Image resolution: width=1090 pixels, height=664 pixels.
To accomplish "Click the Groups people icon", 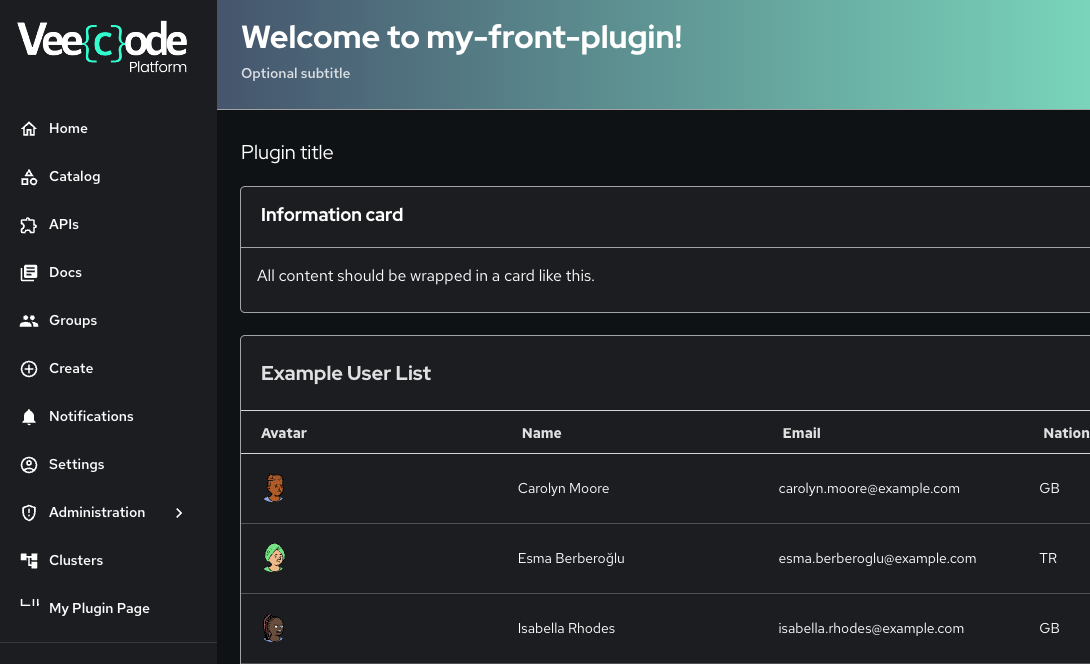I will pyautogui.click(x=29, y=321).
